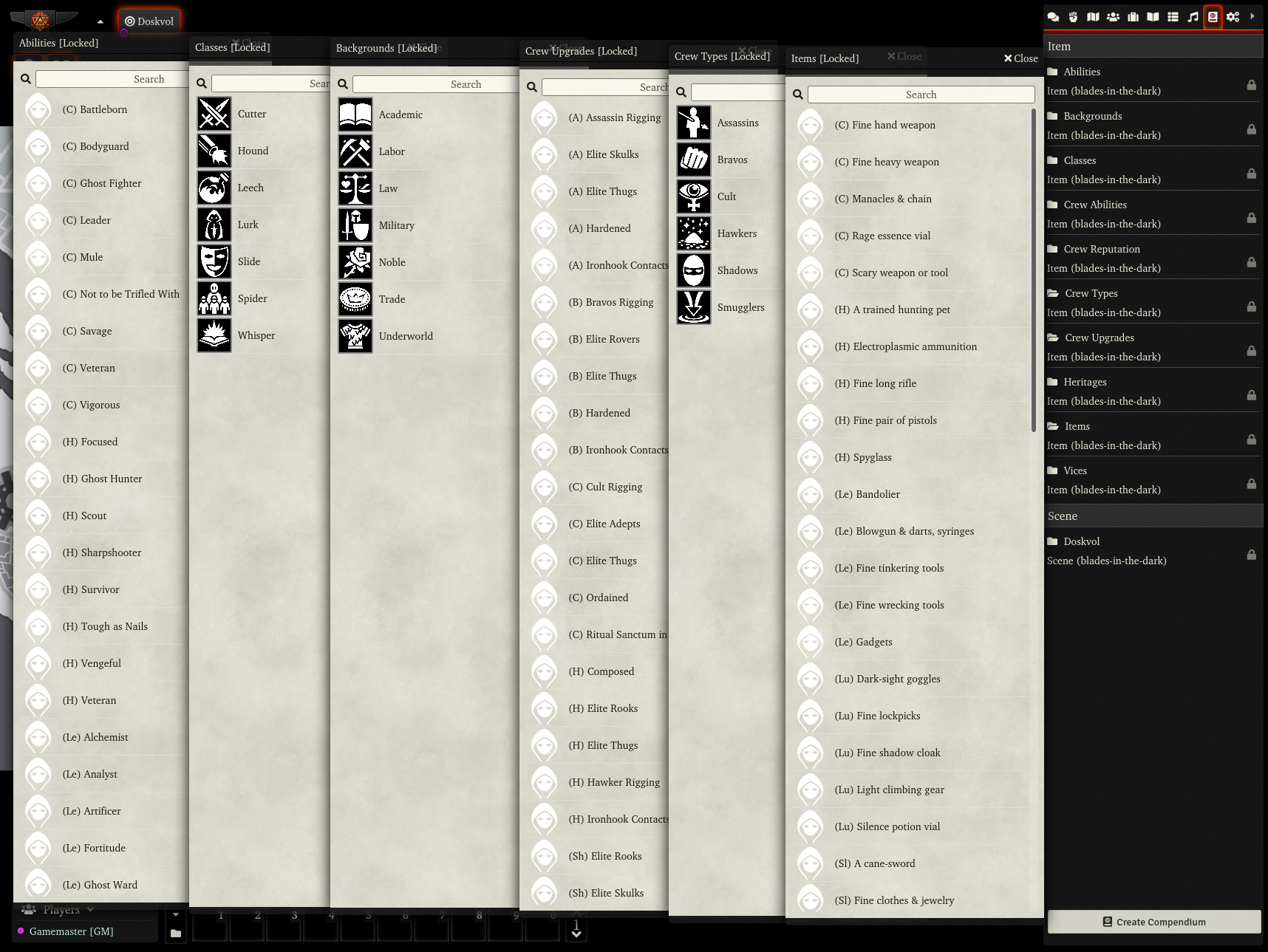Open the Bravos crew type fist icon

point(694,160)
